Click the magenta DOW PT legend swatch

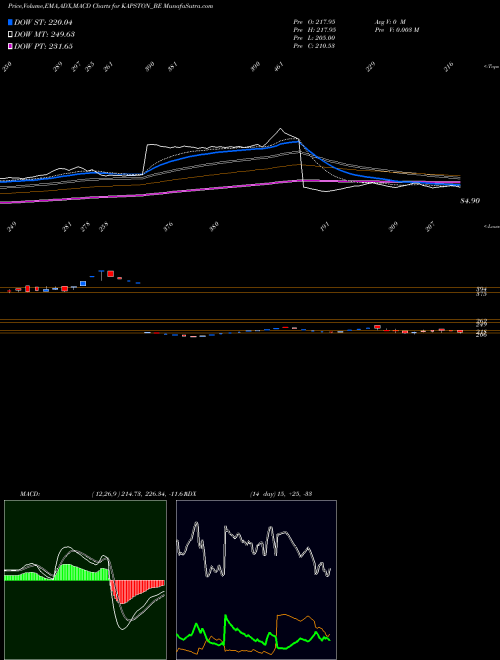tap(10, 46)
